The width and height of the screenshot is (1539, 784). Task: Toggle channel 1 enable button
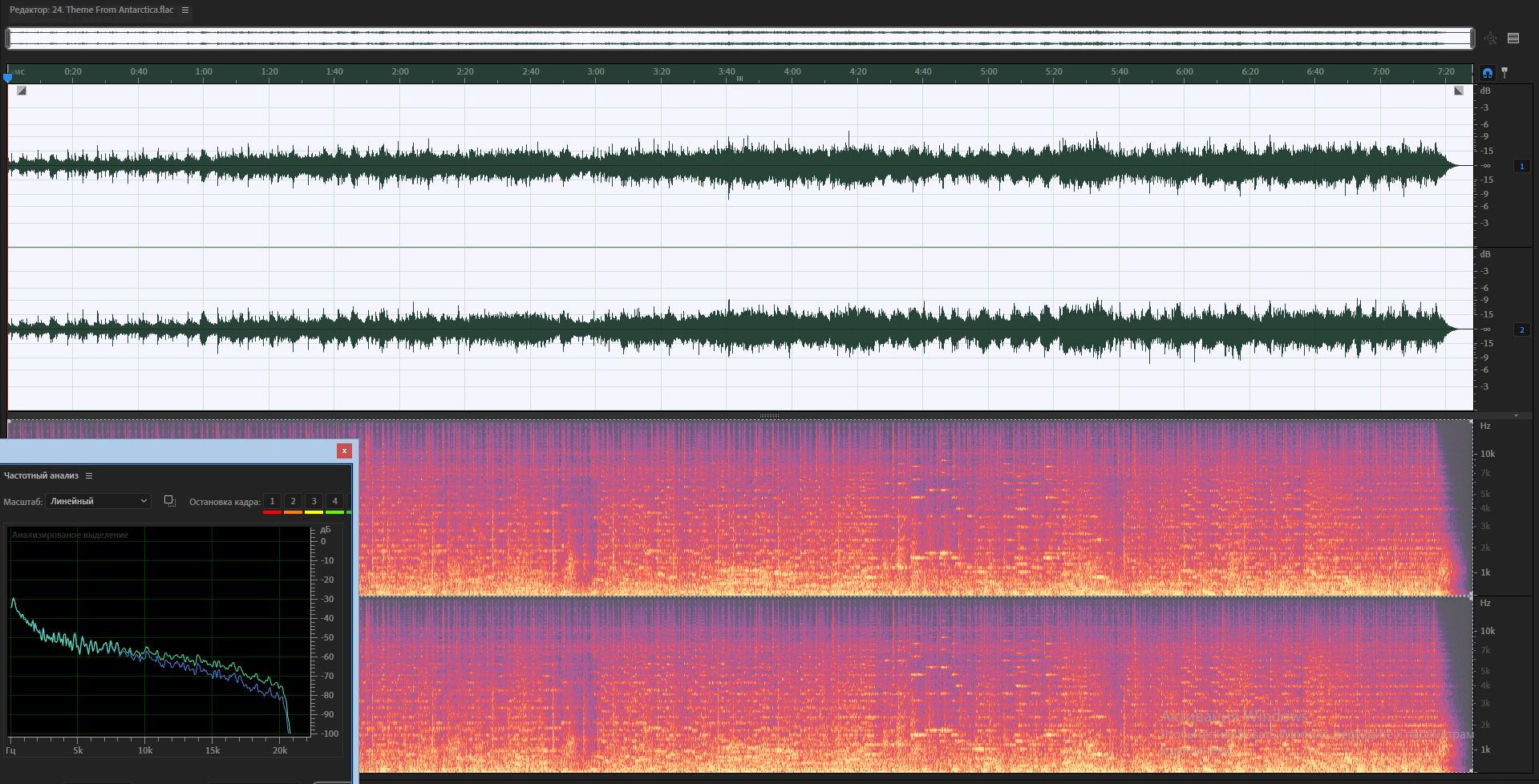(x=1521, y=166)
